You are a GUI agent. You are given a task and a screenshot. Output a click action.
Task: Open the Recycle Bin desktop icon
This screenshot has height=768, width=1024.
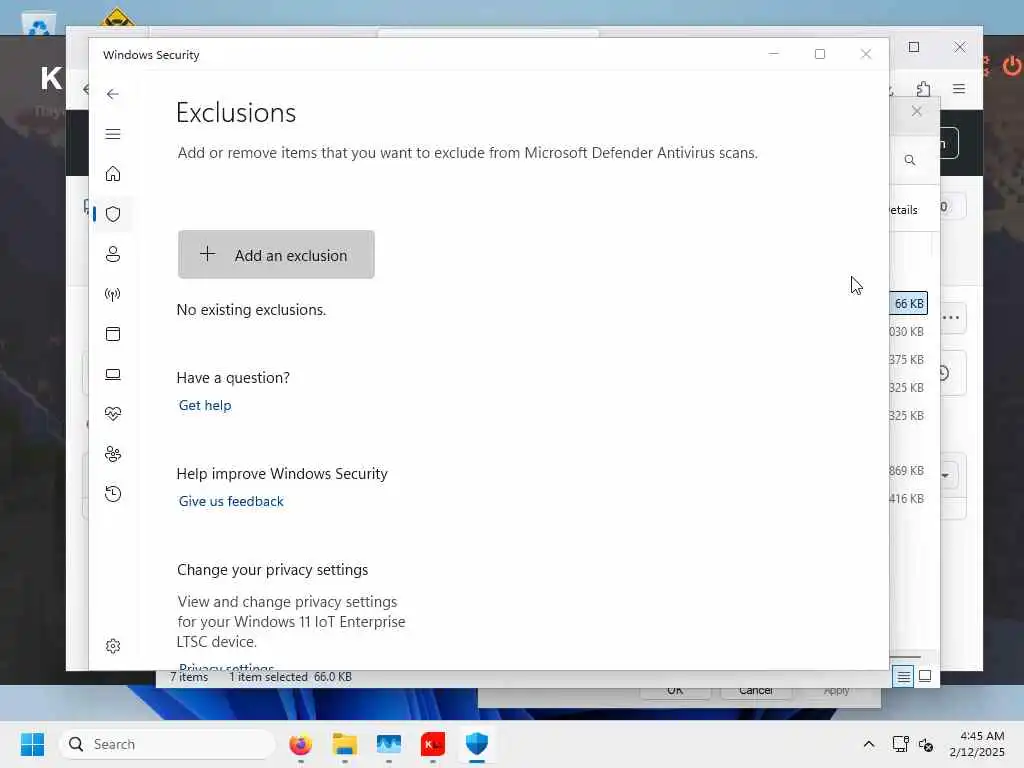(39, 26)
